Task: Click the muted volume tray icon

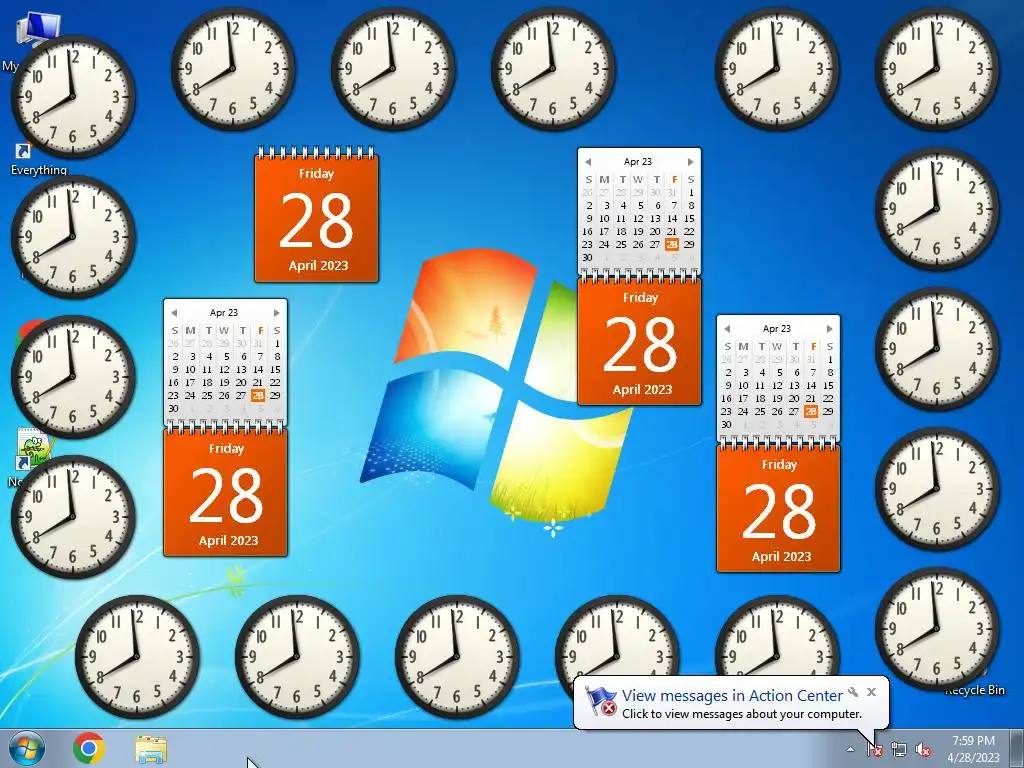Action: click(x=923, y=749)
